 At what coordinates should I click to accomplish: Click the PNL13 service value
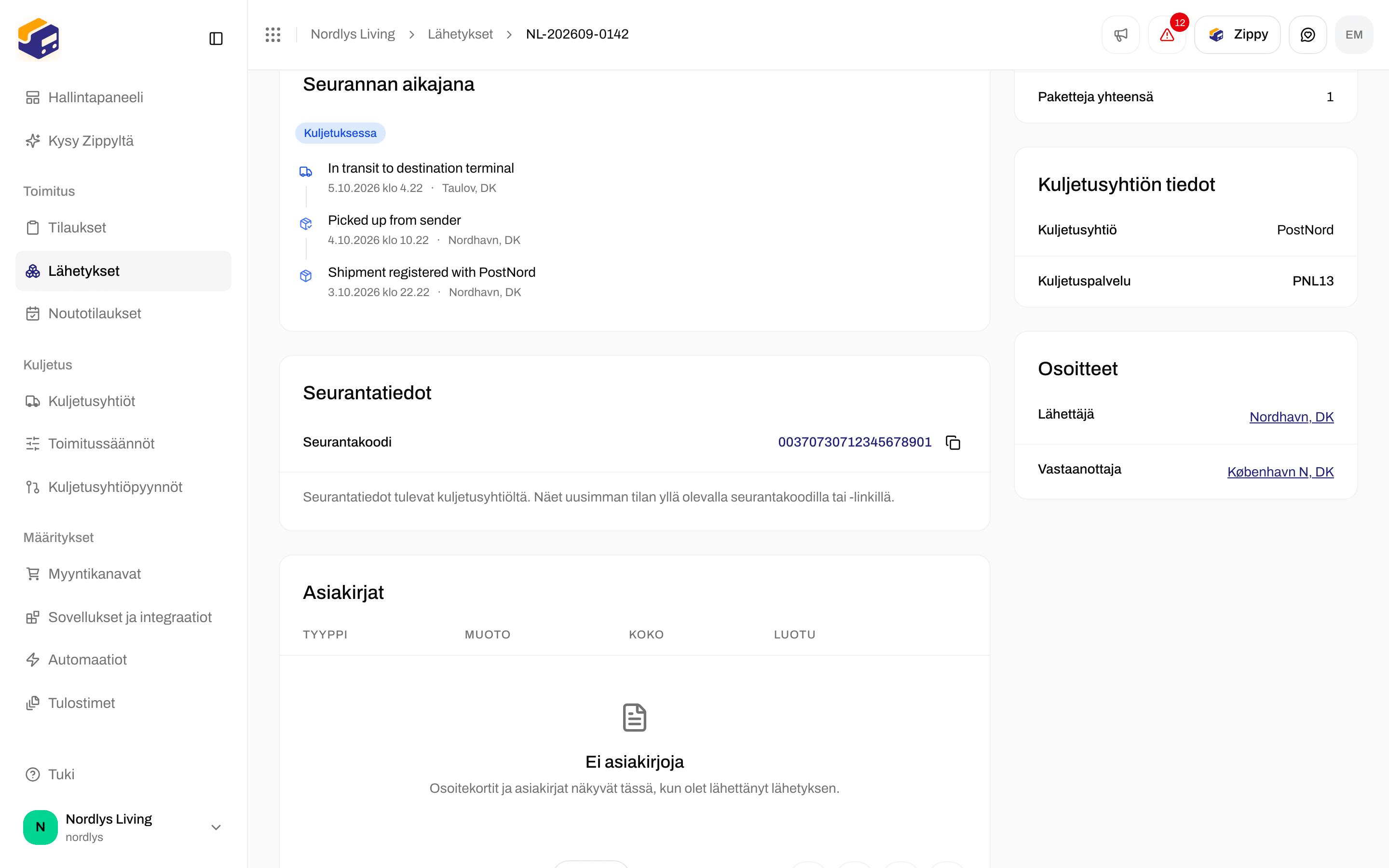pos(1313,281)
